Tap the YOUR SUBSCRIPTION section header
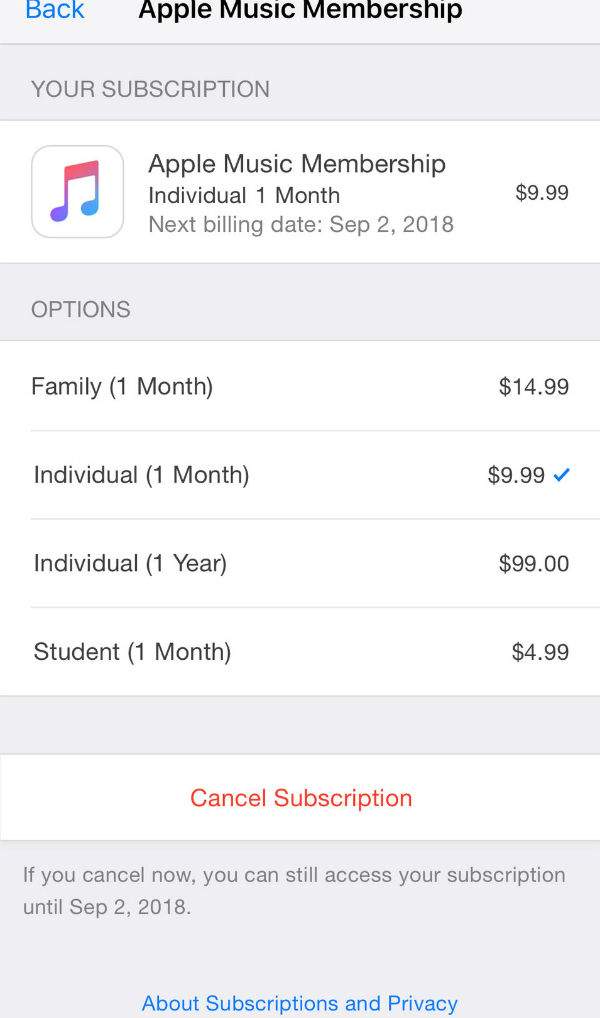Viewport: 600px width, 1018px height. 150,89
